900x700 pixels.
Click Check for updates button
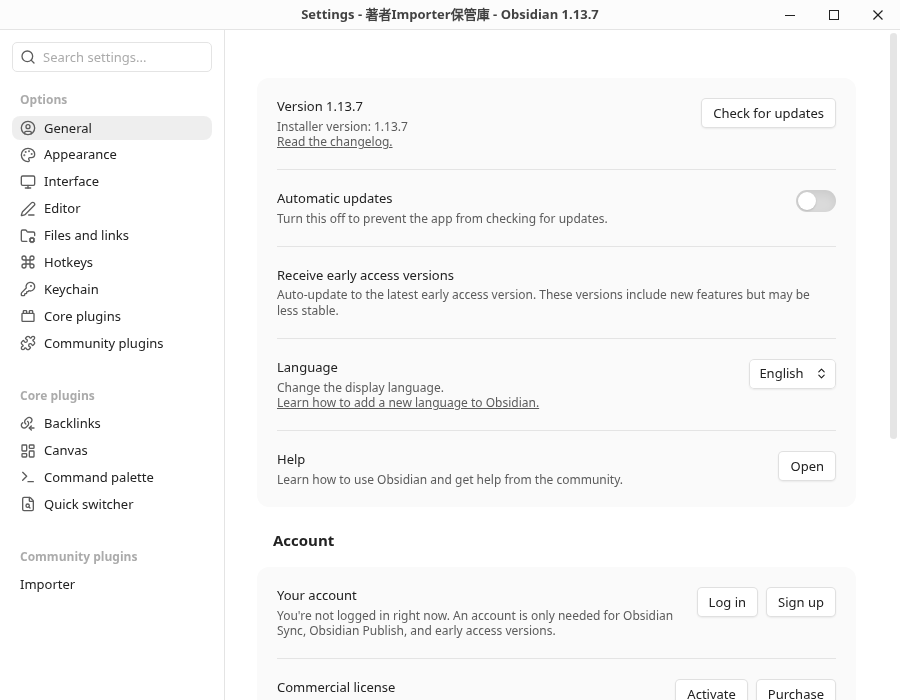pos(768,114)
